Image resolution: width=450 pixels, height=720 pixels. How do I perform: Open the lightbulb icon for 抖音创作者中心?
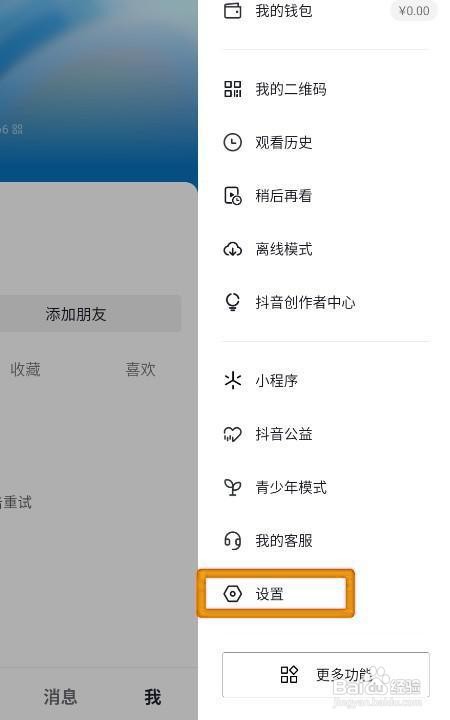pos(232,302)
